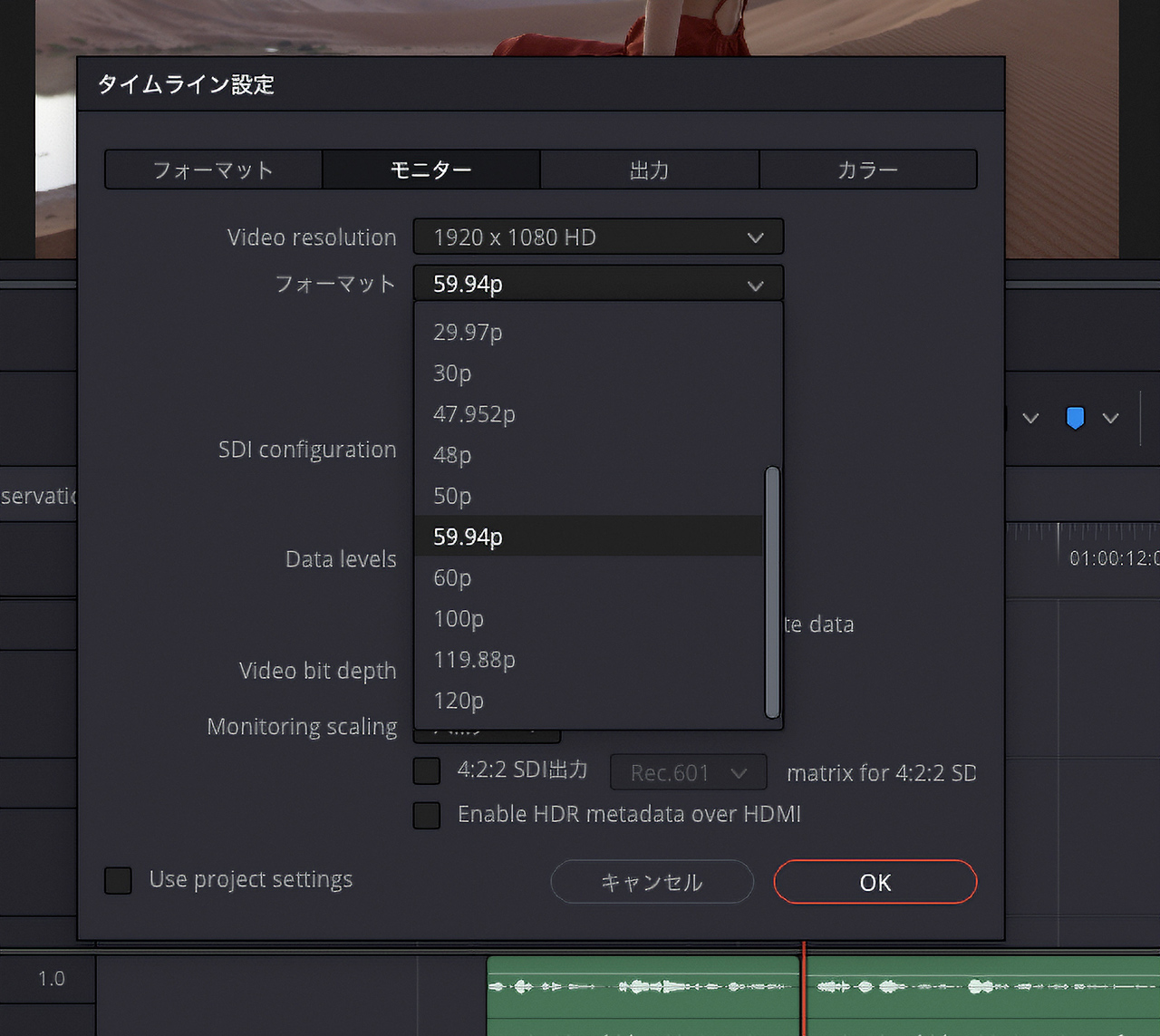Switch to the フォーマット tab
Viewport: 1160px width, 1036px height.
(x=214, y=170)
